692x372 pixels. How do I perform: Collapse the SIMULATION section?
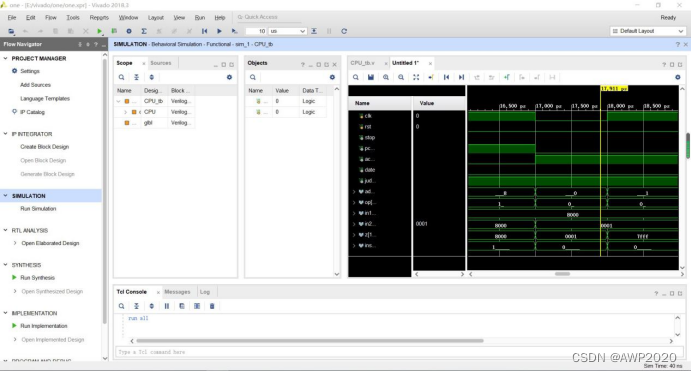tap(5, 195)
